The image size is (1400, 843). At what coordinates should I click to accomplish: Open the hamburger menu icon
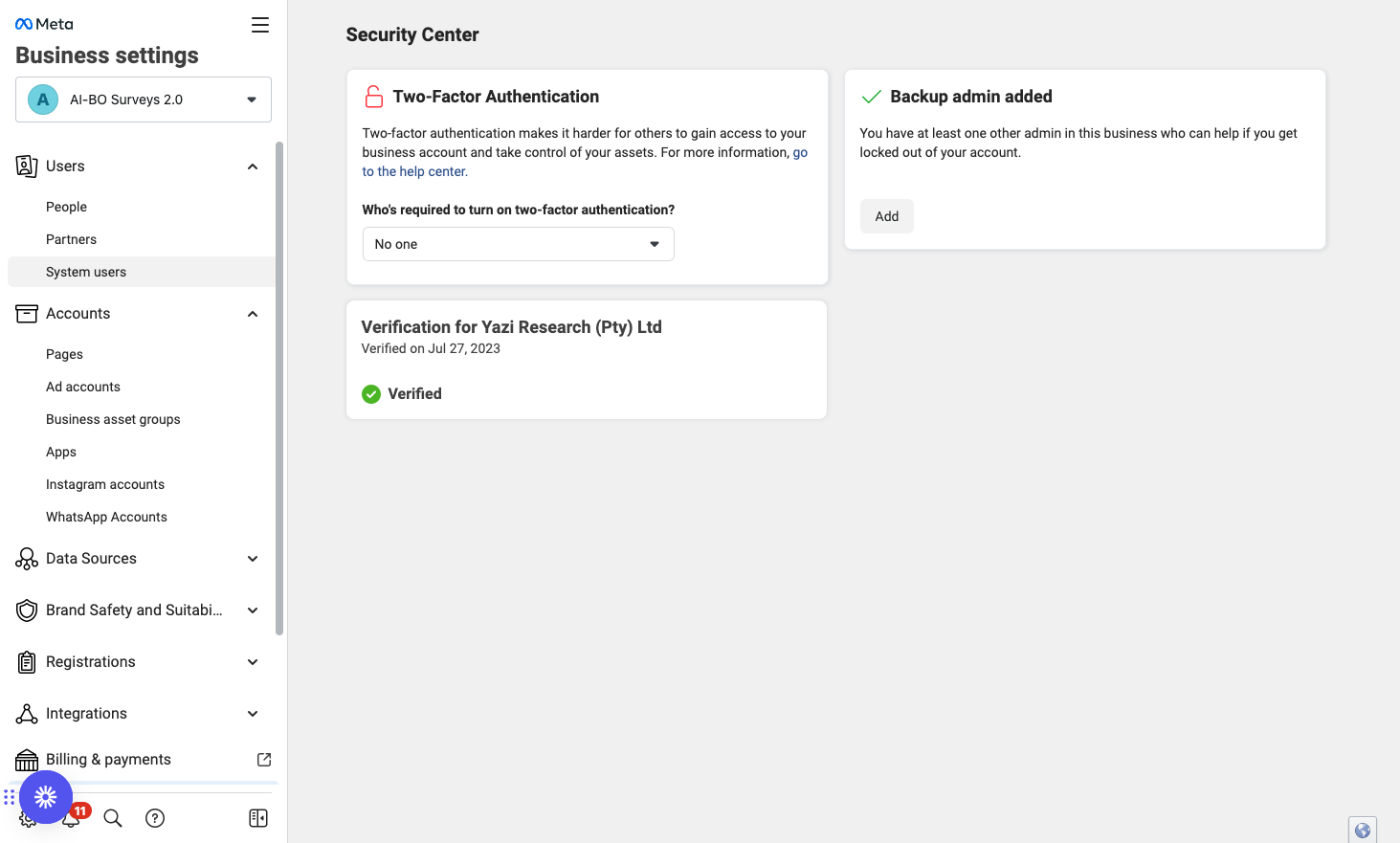tap(260, 25)
